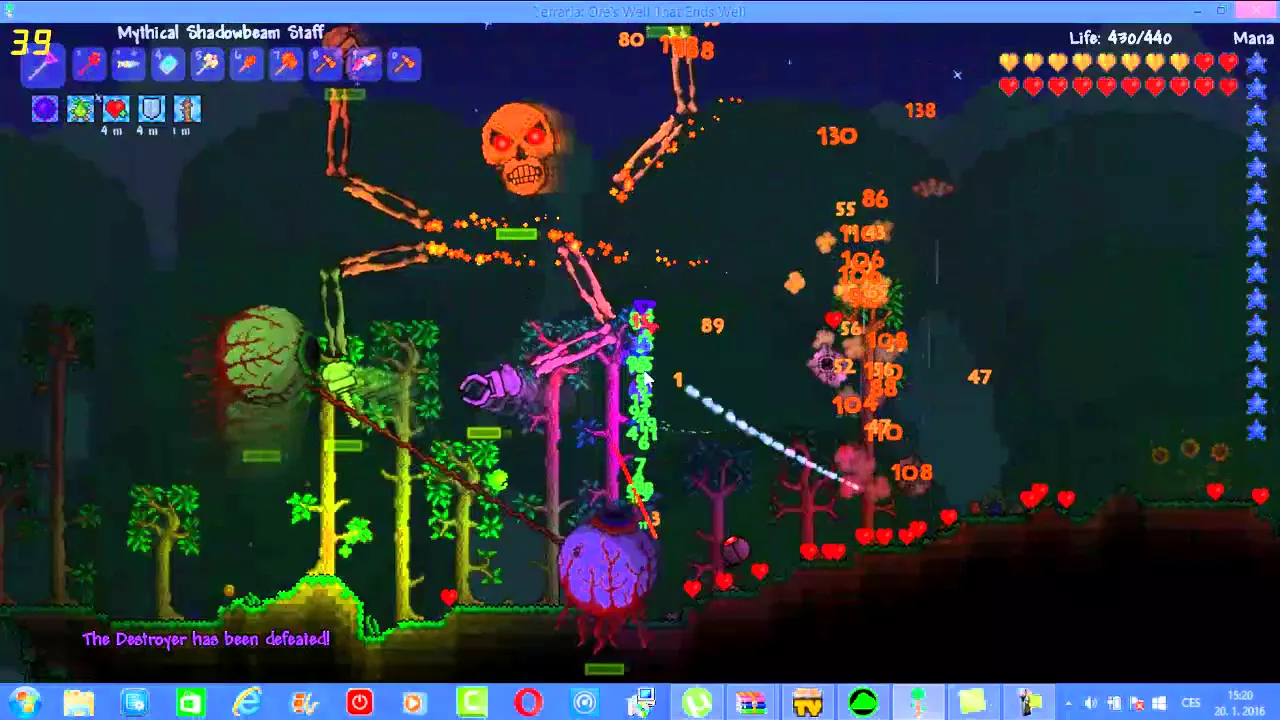Open the volume control in the tray
This screenshot has height=720, width=1280.
click(1091, 703)
